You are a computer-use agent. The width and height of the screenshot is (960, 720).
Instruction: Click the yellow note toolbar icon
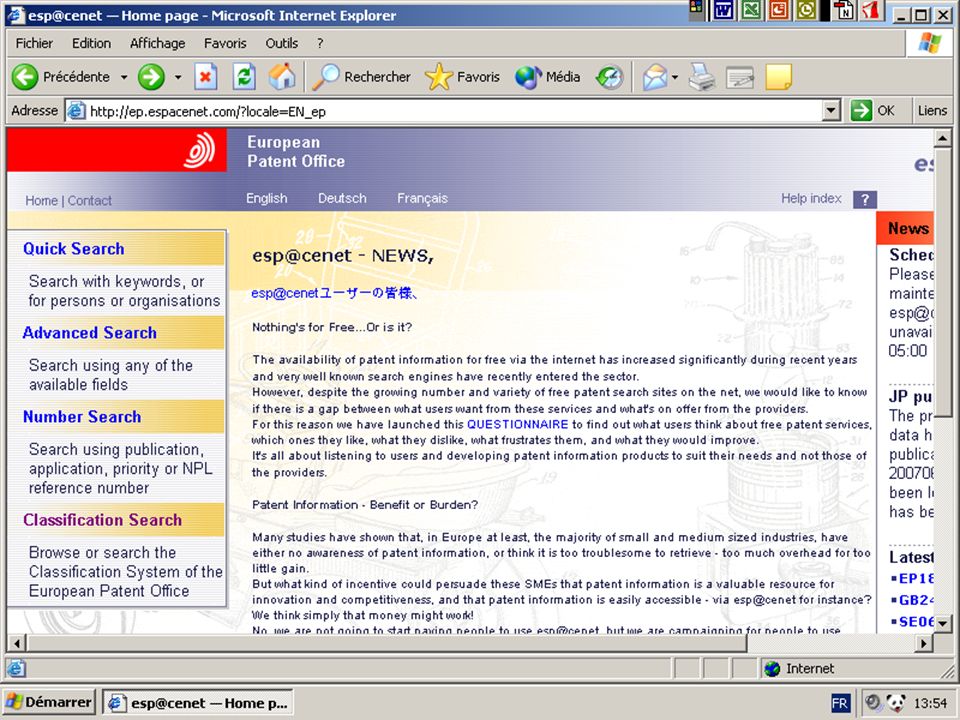[x=779, y=77]
